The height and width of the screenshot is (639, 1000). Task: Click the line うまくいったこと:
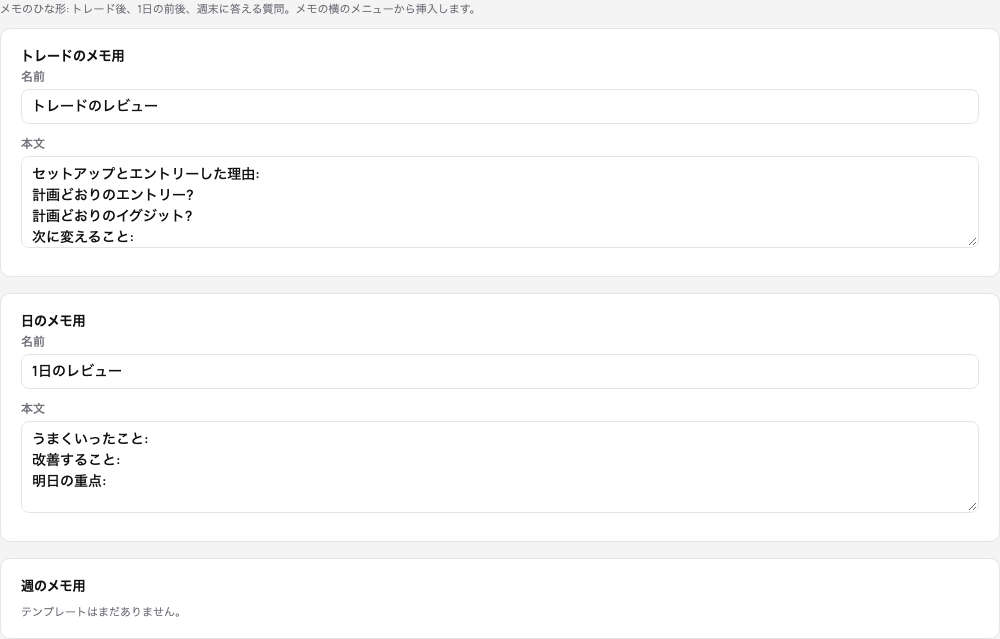(x=90, y=439)
